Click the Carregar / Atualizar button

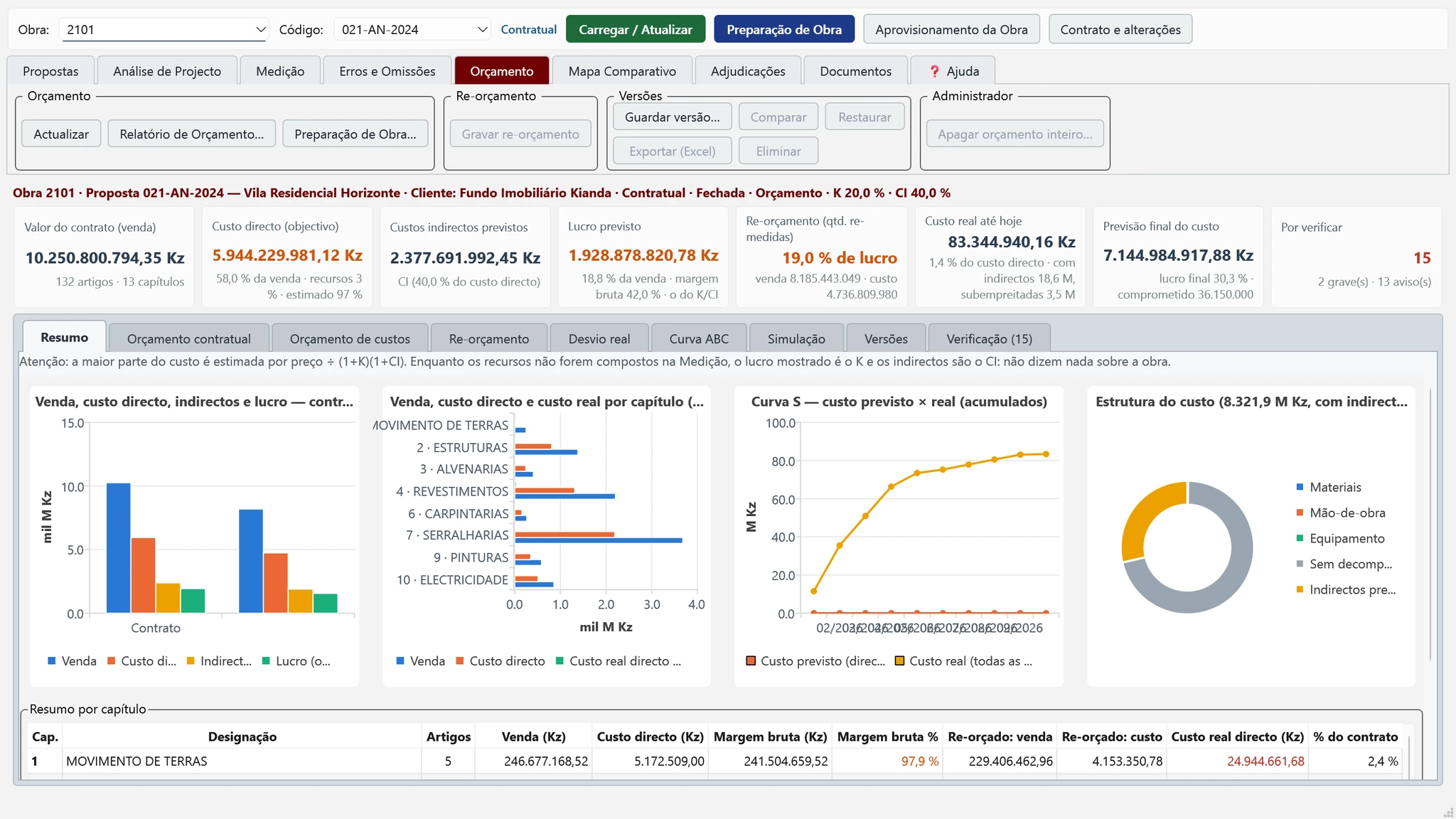pyautogui.click(x=636, y=29)
